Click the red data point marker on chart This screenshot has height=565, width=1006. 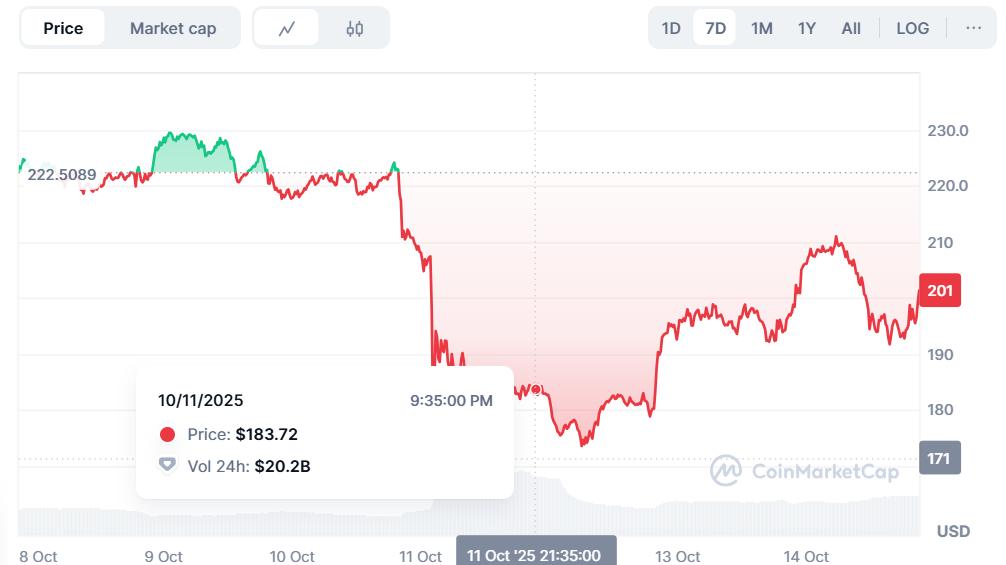coord(536,390)
